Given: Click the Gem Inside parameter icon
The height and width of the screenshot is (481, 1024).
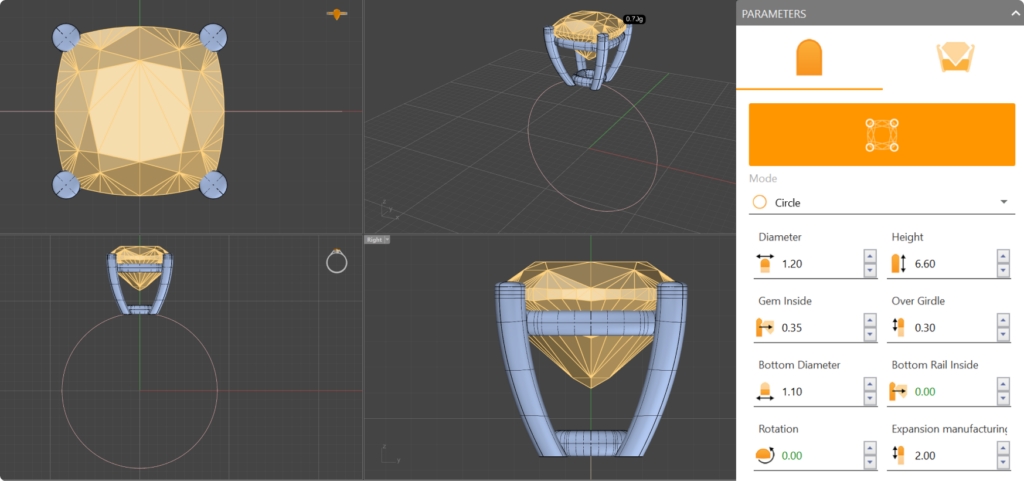Looking at the screenshot, I should 766,328.
